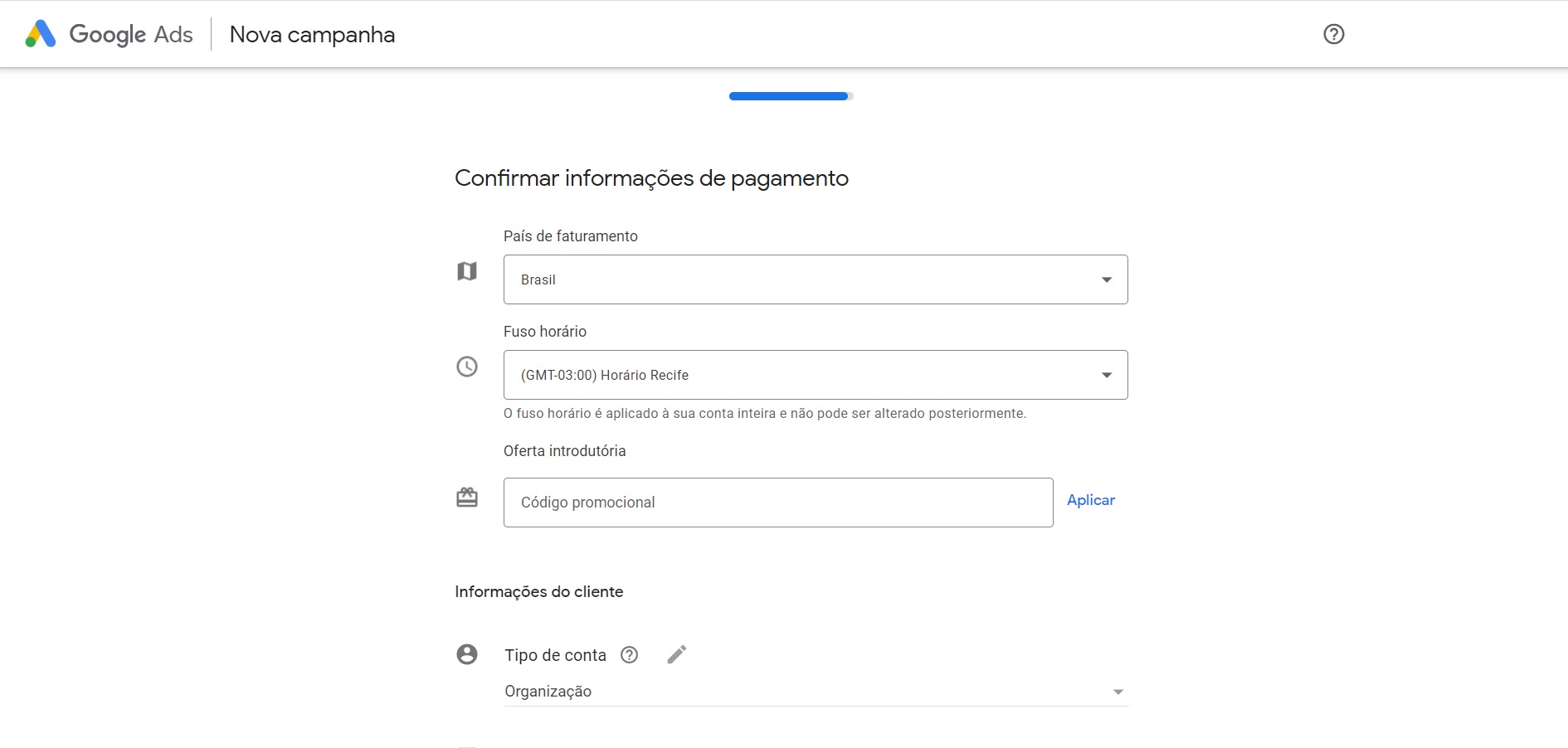Open the help question mark icon in header
This screenshot has width=1568, height=748.
(x=1334, y=34)
